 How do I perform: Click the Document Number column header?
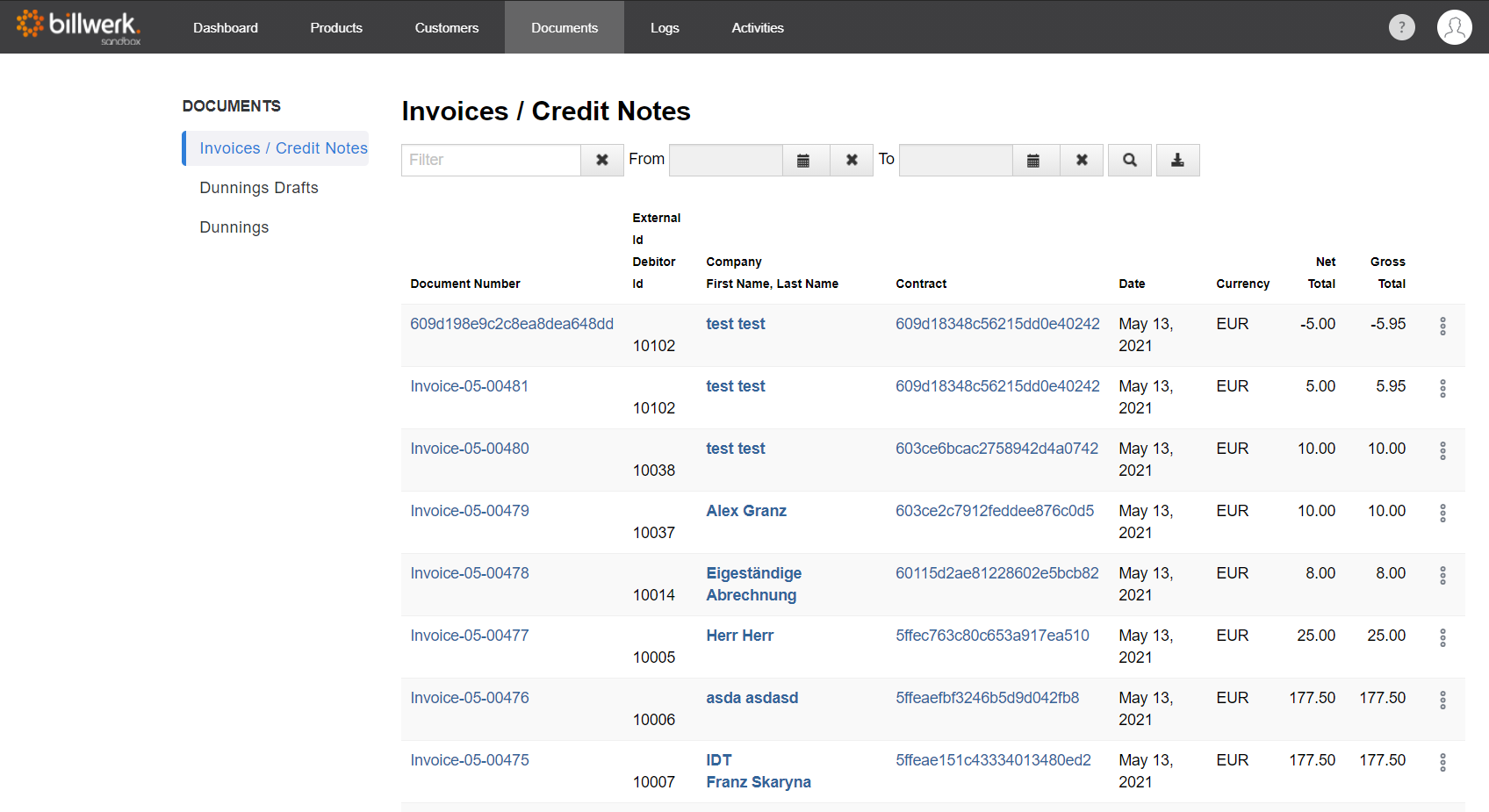465,284
